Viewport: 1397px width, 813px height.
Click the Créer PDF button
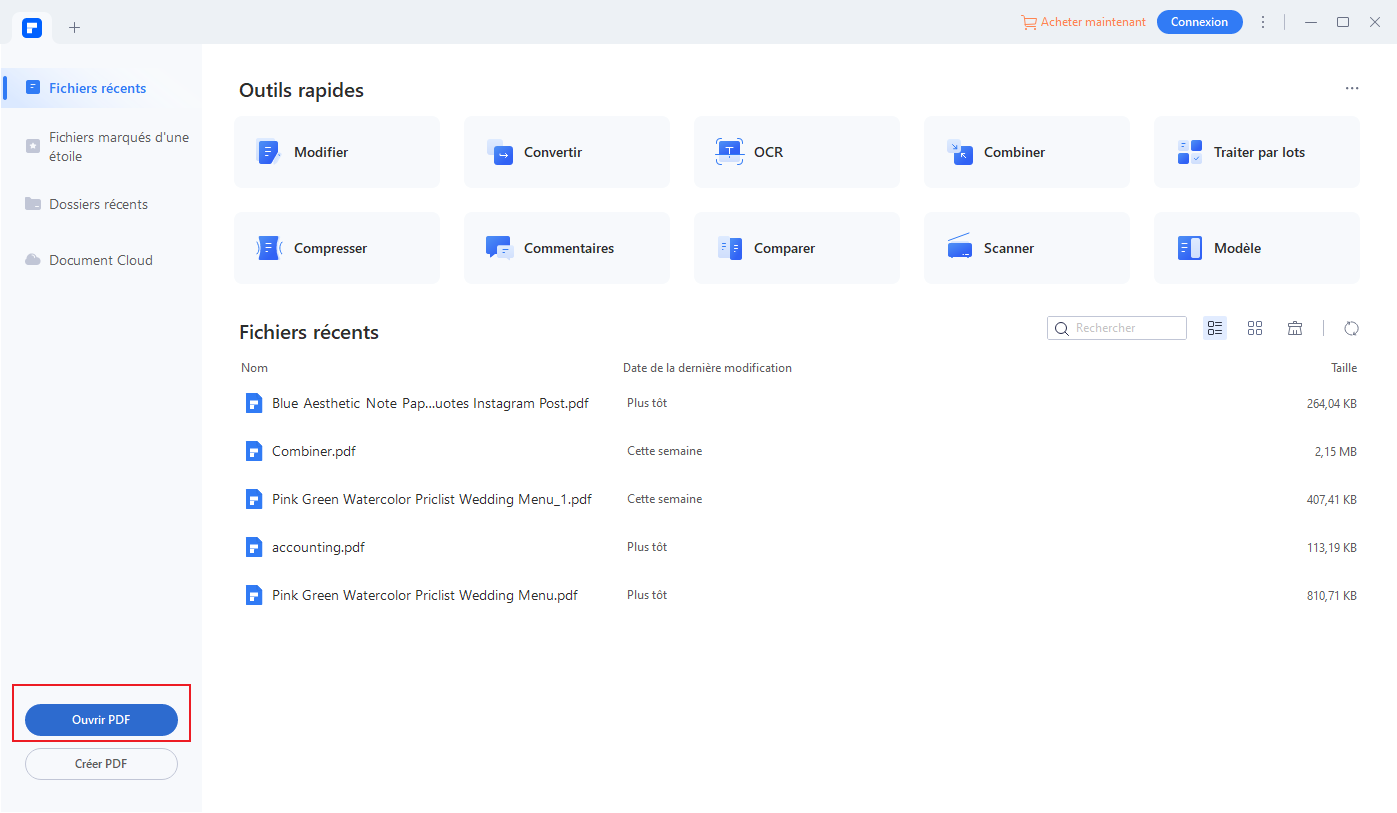[x=101, y=764]
